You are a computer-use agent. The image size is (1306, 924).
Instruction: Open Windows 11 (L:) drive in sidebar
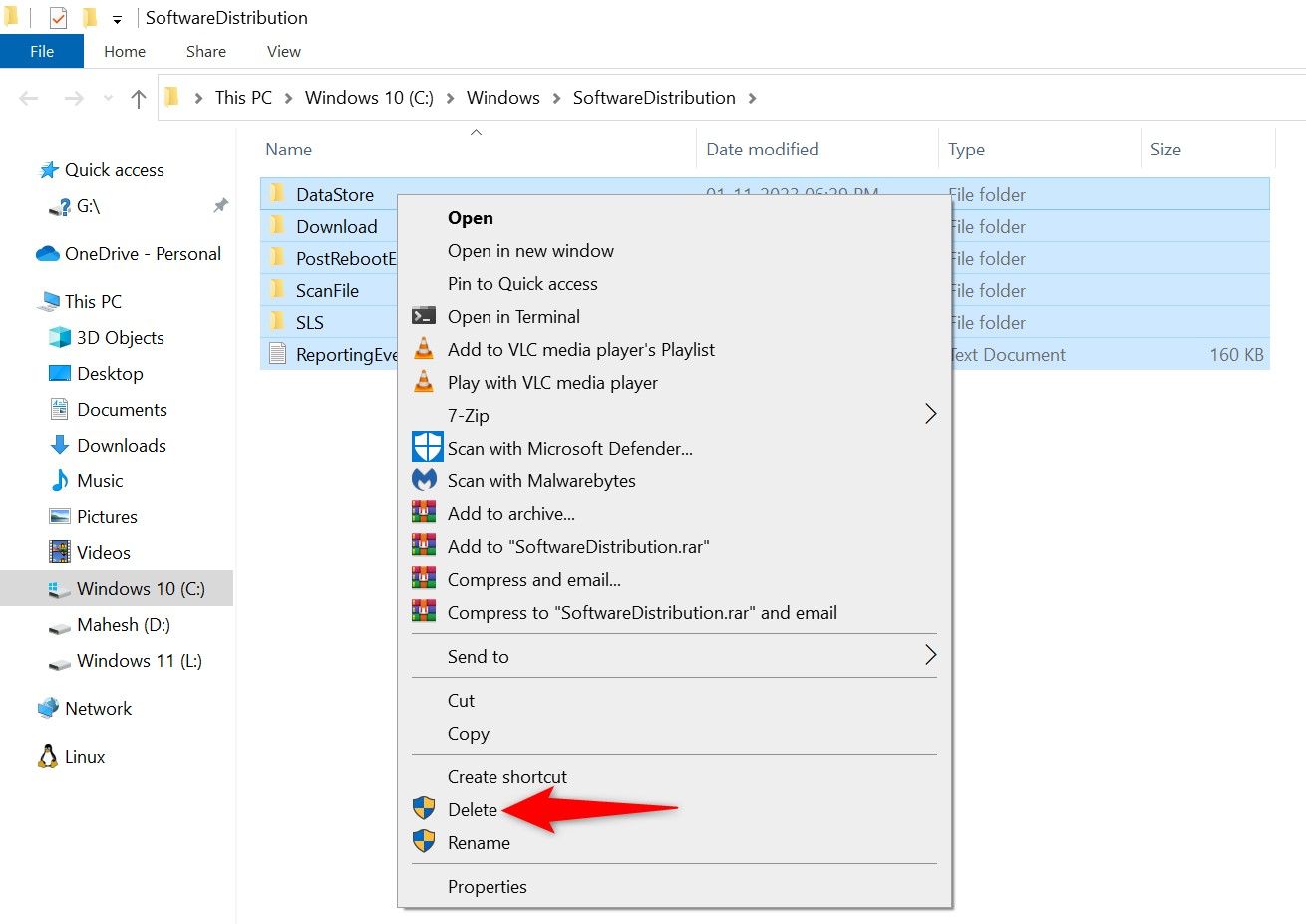[x=139, y=661]
